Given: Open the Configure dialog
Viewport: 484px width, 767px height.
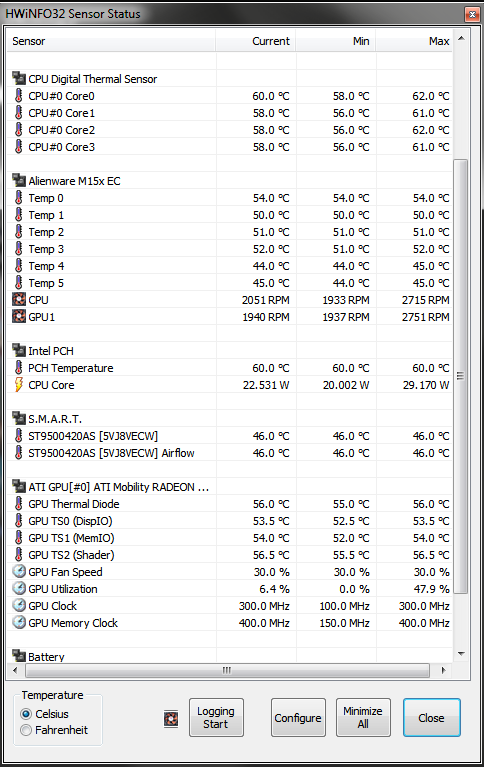Looking at the screenshot, I should [298, 718].
